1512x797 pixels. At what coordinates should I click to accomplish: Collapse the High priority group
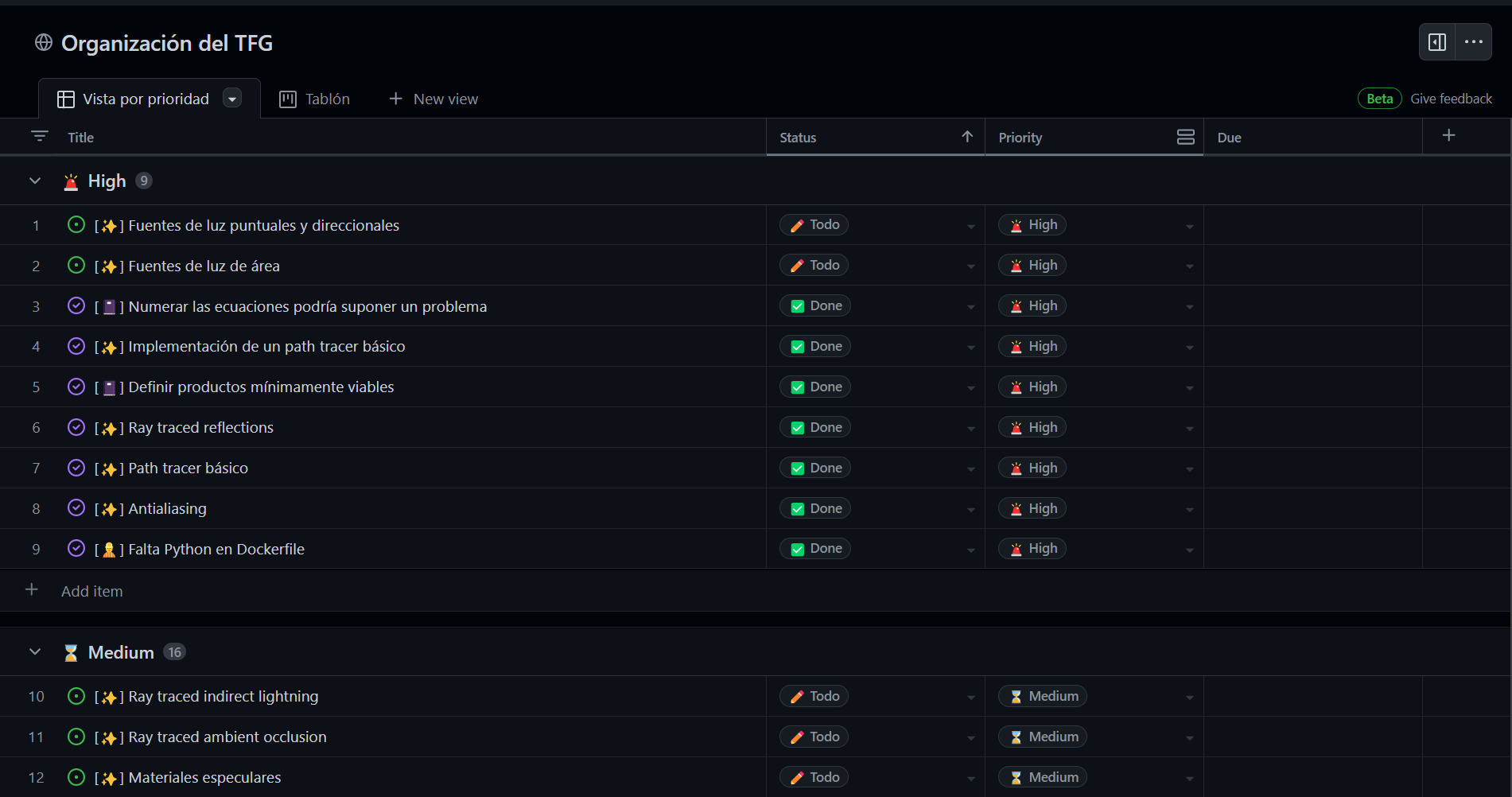point(35,181)
